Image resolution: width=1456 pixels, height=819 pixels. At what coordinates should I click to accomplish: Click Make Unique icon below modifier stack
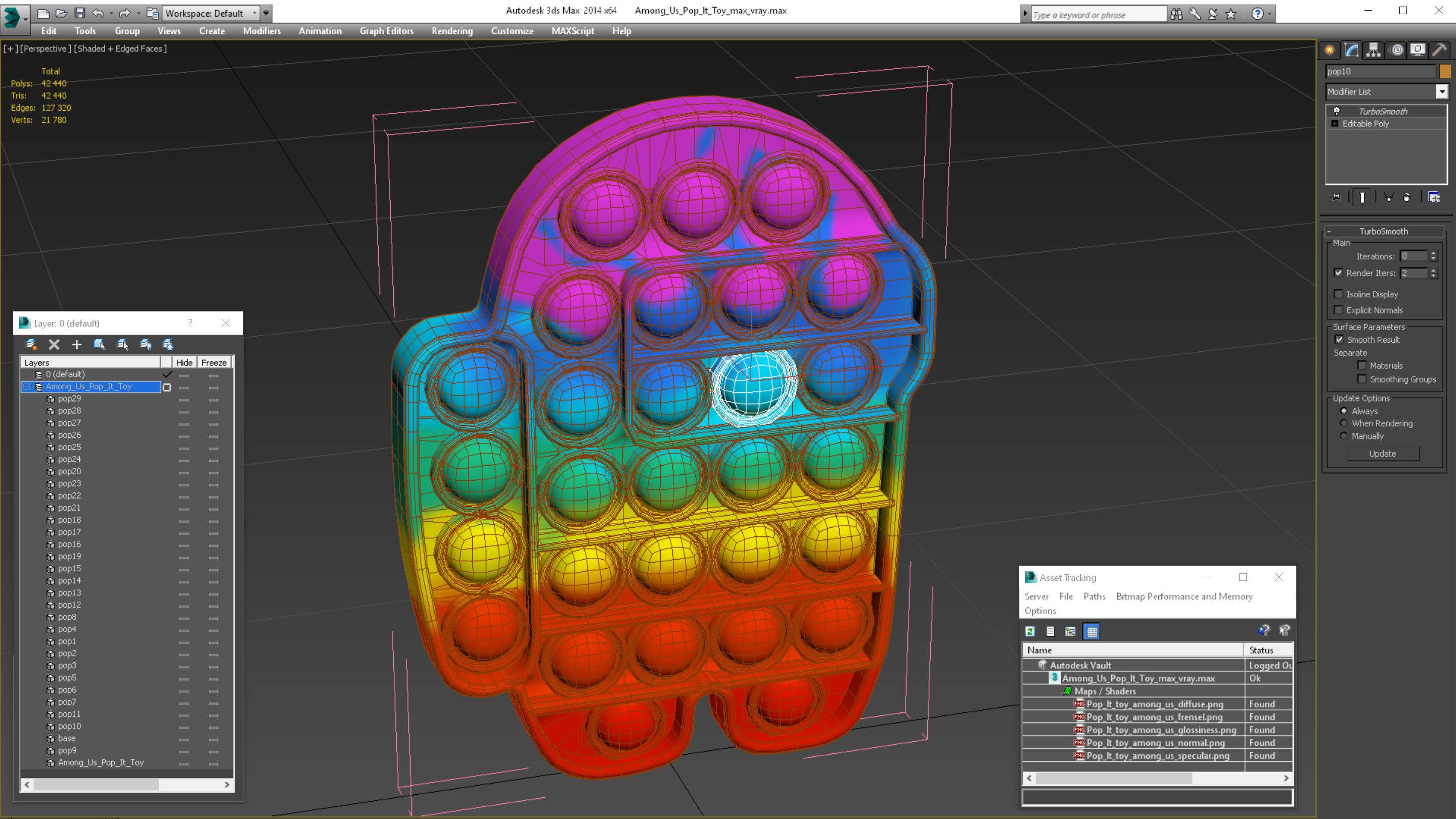click(1388, 197)
